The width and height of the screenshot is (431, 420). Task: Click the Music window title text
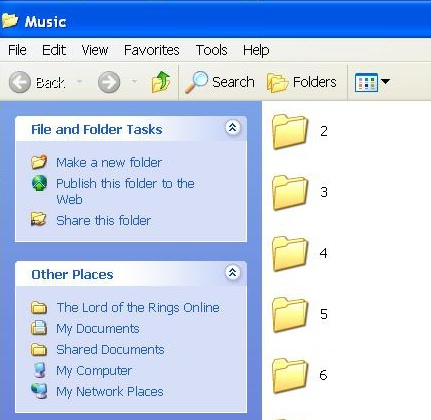[45, 22]
